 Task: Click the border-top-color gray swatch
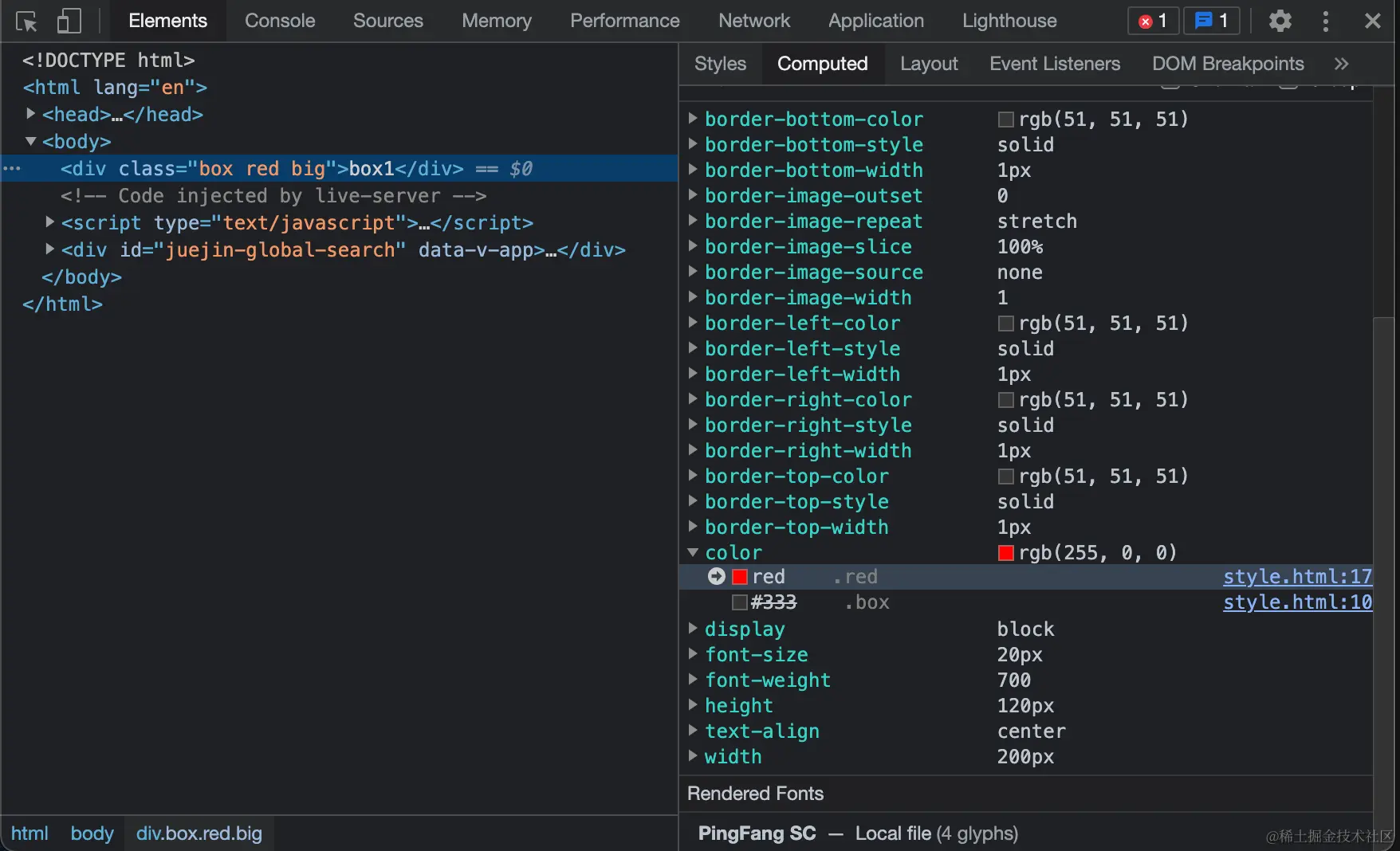pos(1006,476)
